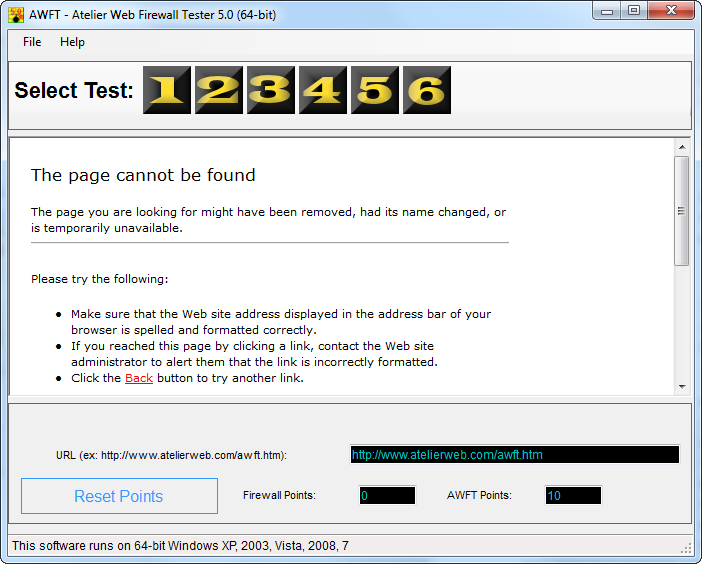This screenshot has height=564, width=702.
Task: Choose test number 3 icon
Action: 271,90
